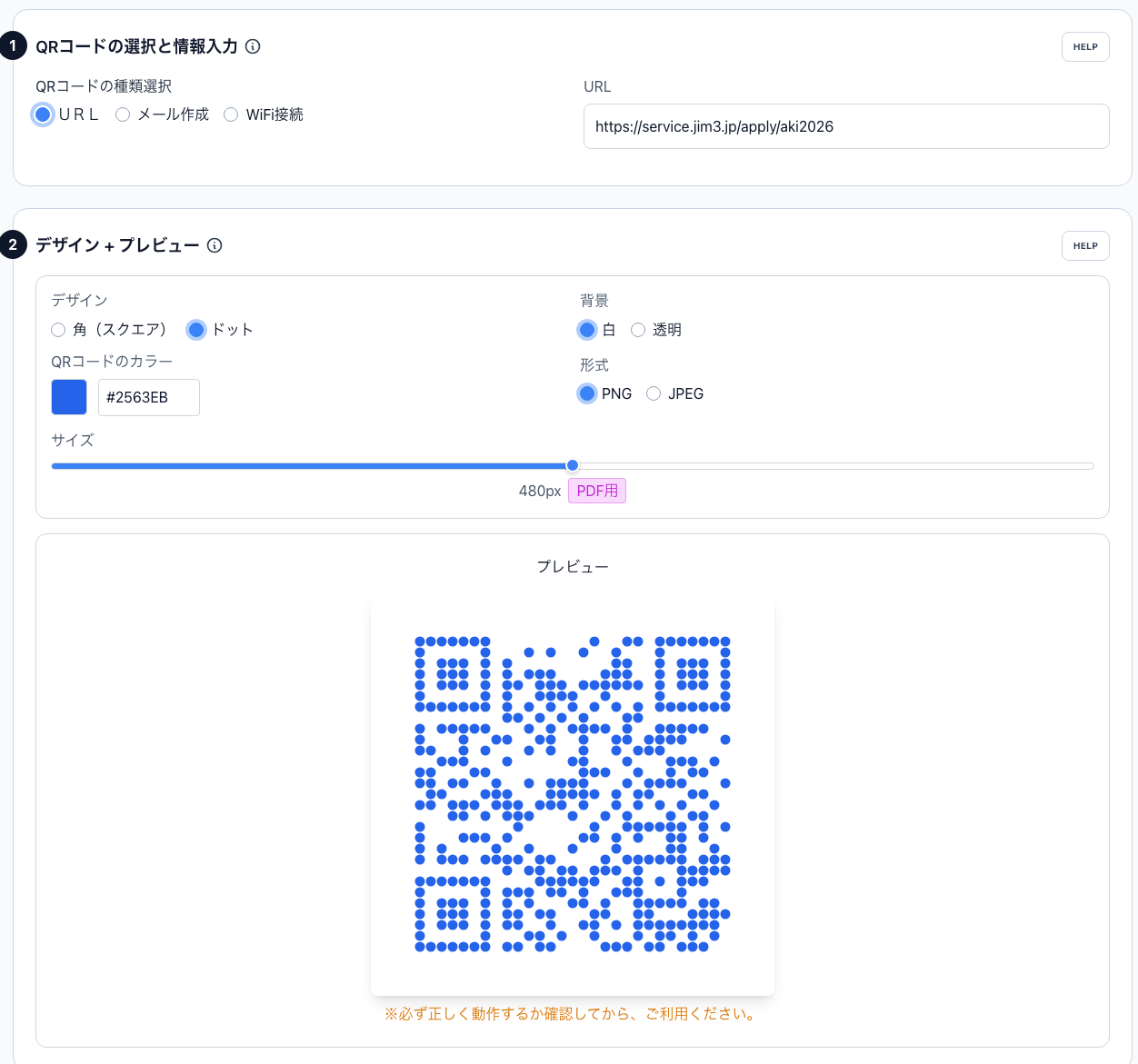
Task: Click the サイズ label
Action: tap(73, 440)
